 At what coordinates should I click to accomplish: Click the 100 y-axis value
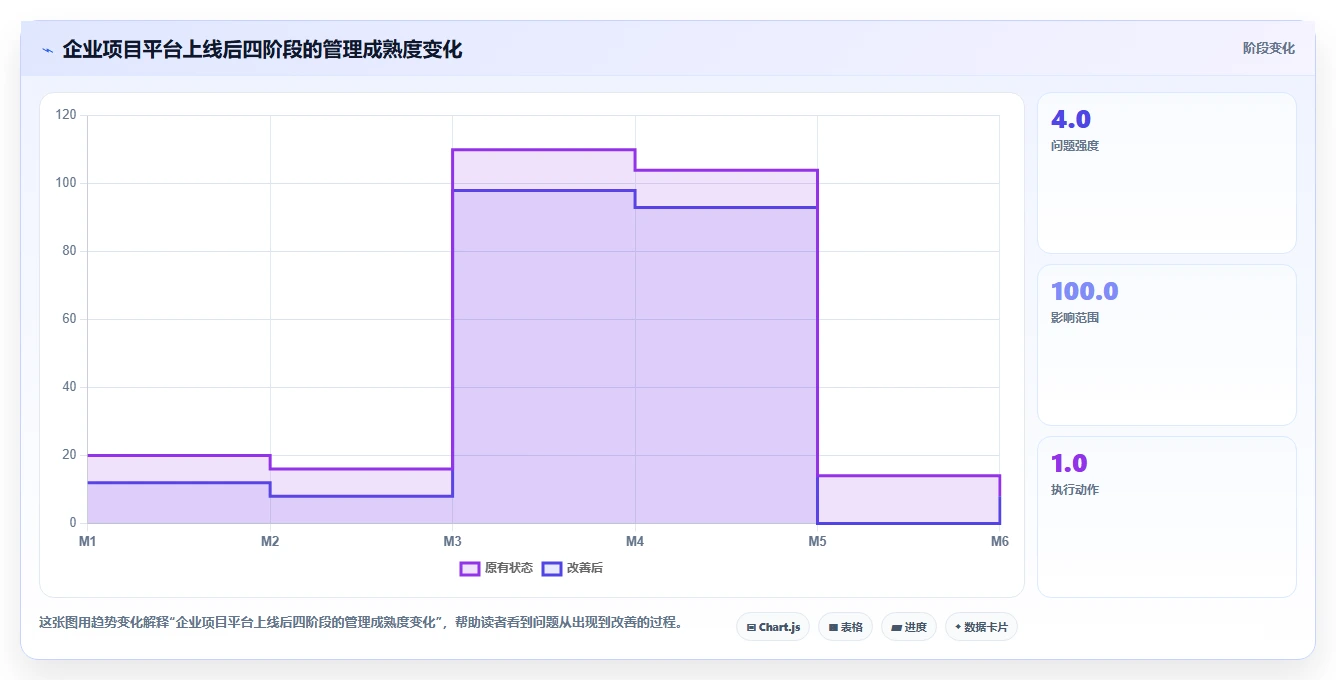66,183
